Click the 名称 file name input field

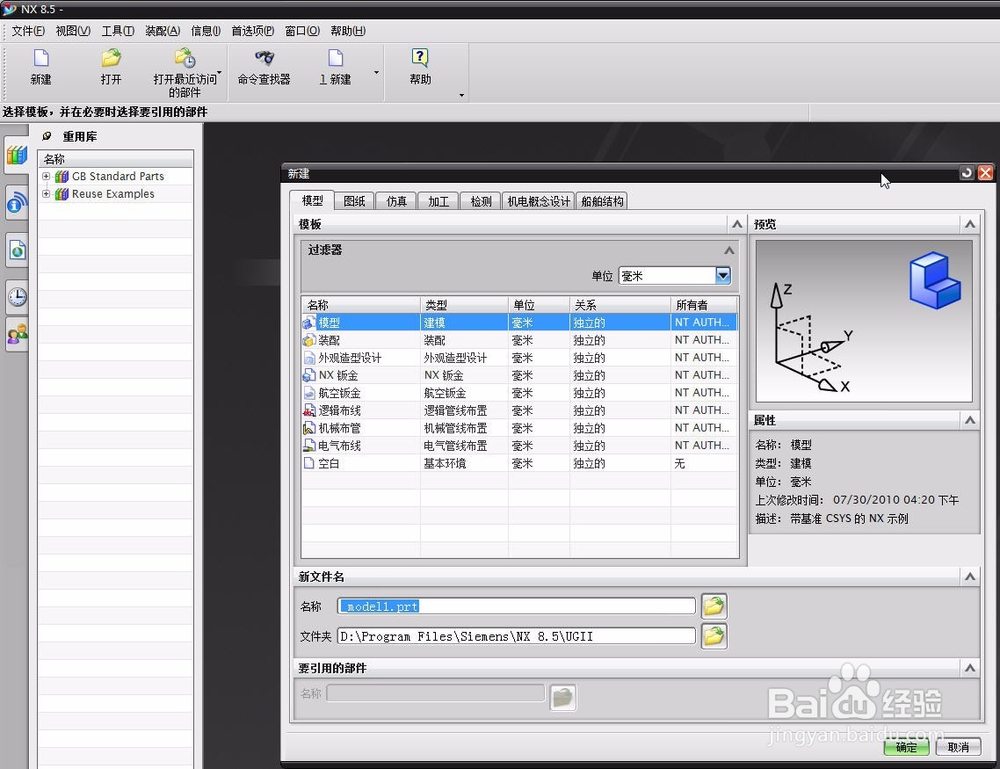click(517, 606)
